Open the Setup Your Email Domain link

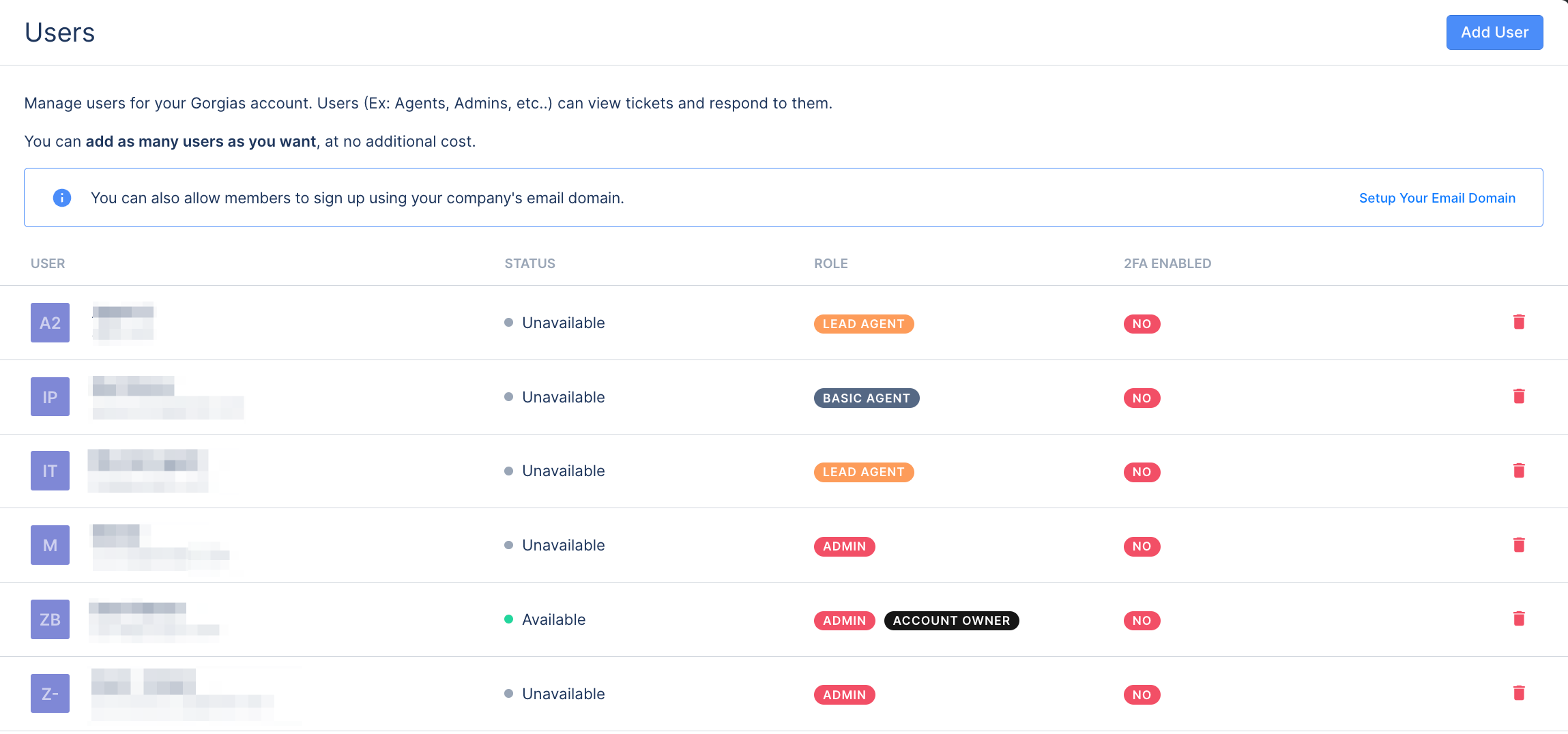pos(1437,198)
